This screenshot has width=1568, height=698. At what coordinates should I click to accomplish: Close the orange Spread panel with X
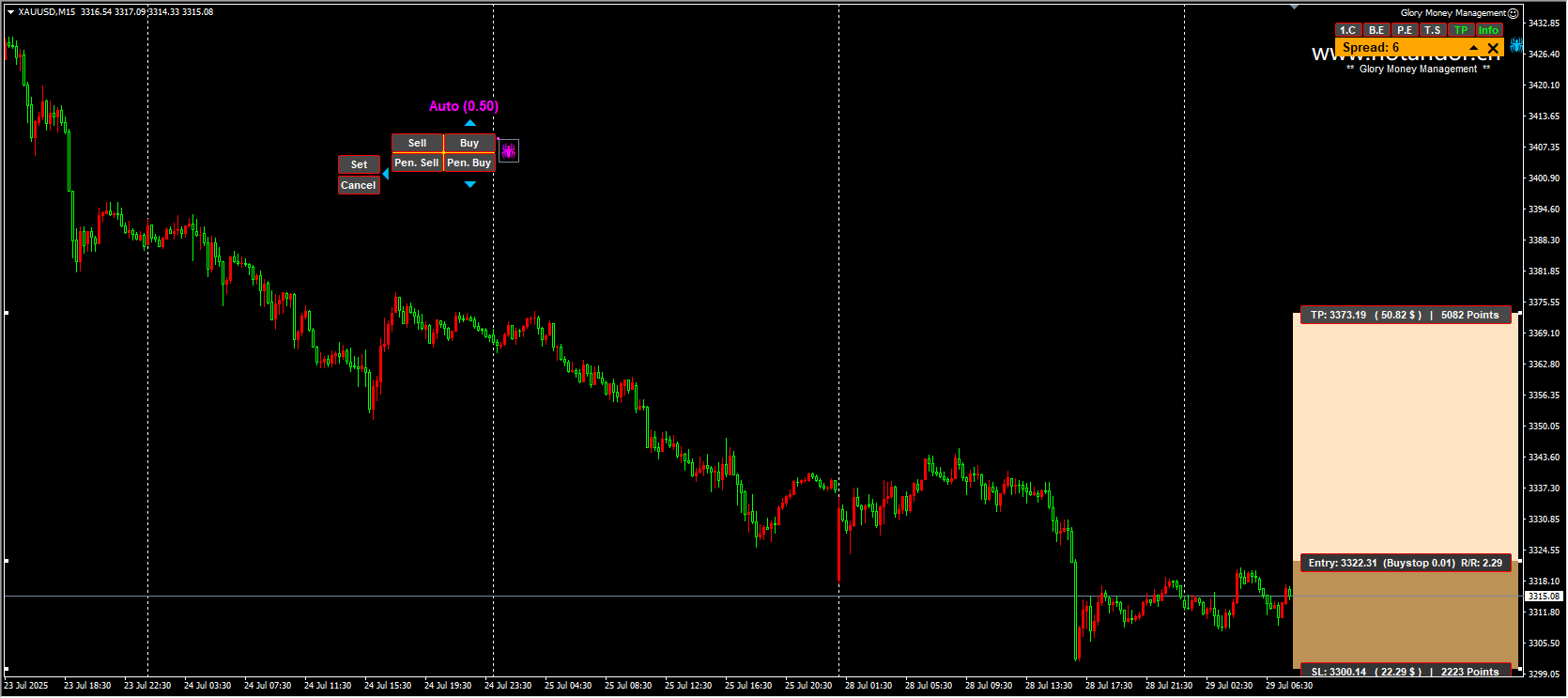[1493, 48]
